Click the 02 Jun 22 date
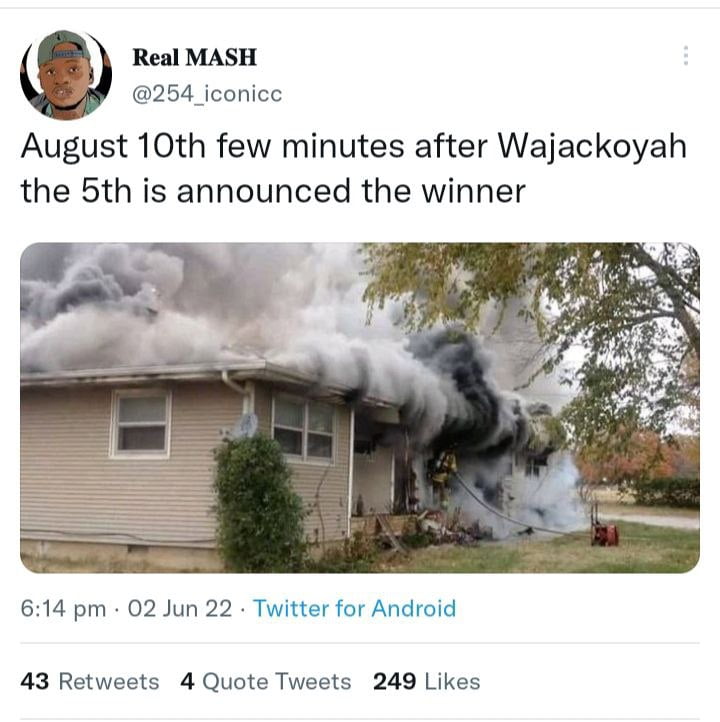This screenshot has height=722, width=720. 180,608
